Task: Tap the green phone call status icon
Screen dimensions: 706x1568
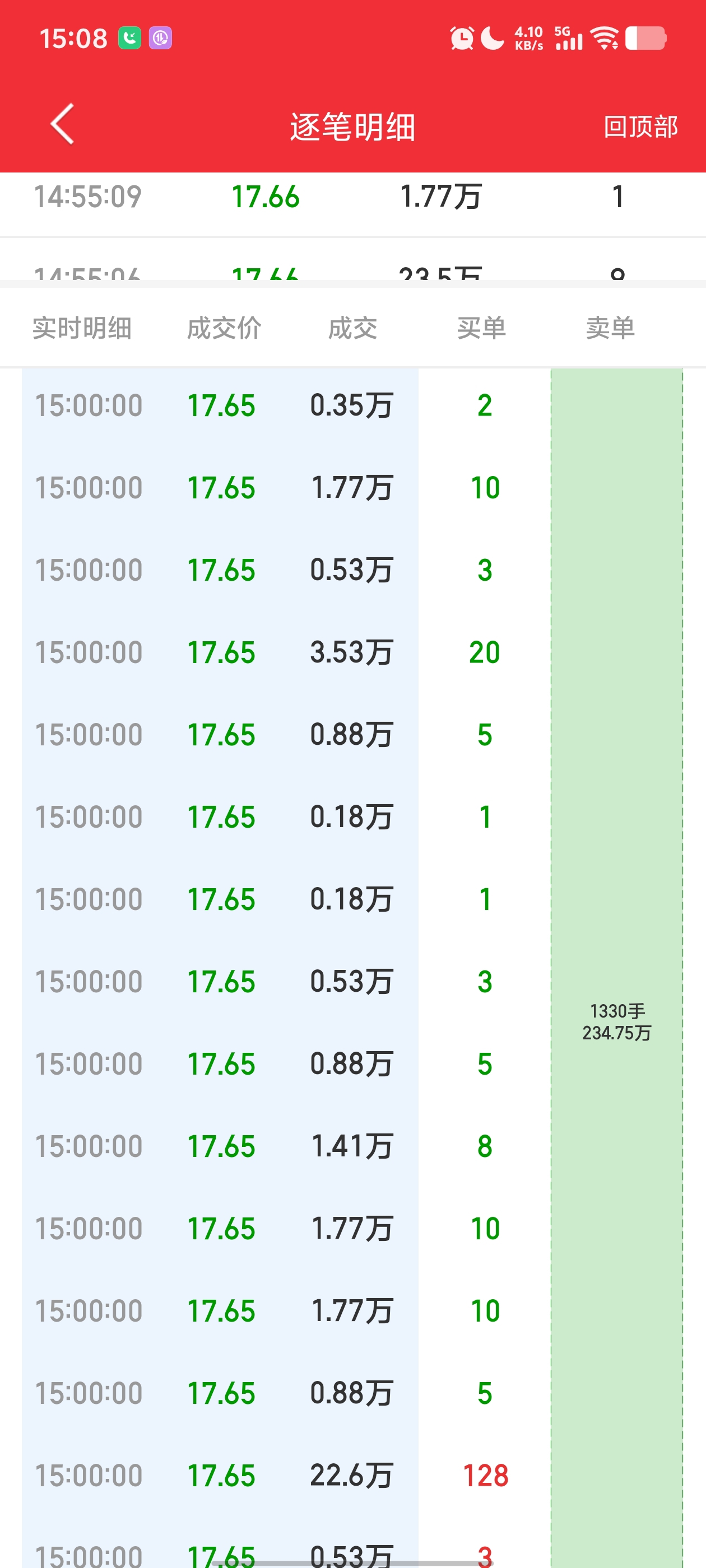Action: click(x=129, y=38)
